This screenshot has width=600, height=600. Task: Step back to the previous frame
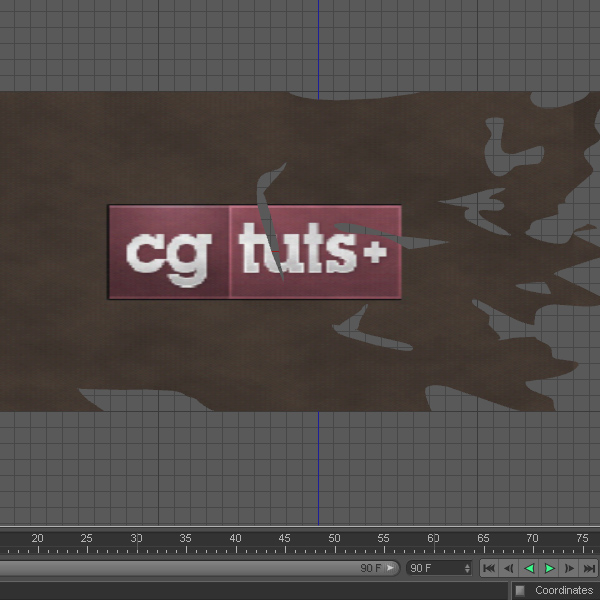(x=509, y=568)
